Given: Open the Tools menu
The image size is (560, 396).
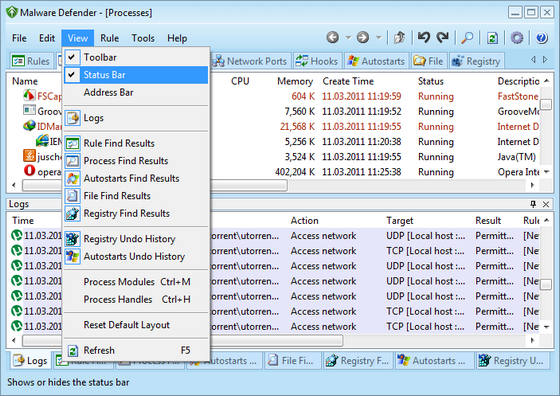Looking at the screenshot, I should click(x=143, y=38).
